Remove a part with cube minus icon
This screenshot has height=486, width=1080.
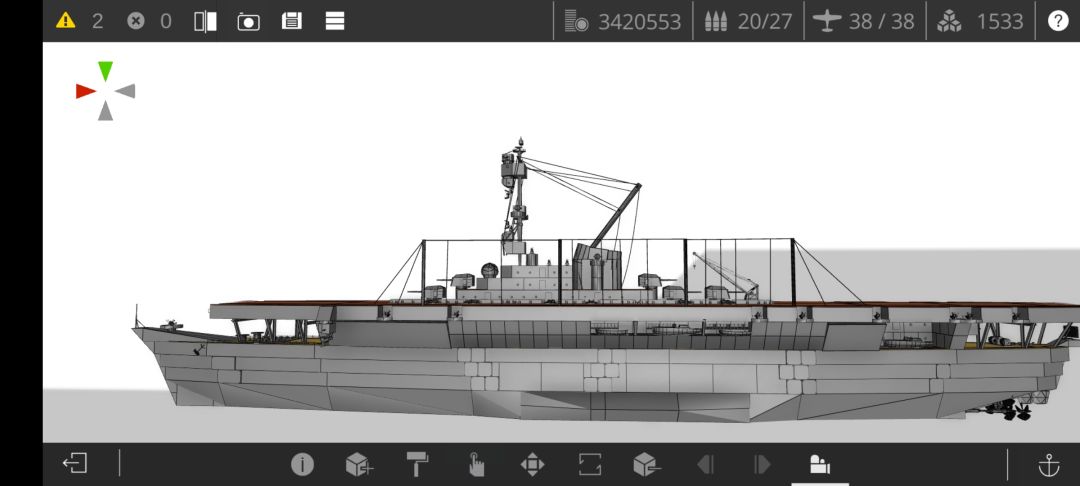click(647, 465)
